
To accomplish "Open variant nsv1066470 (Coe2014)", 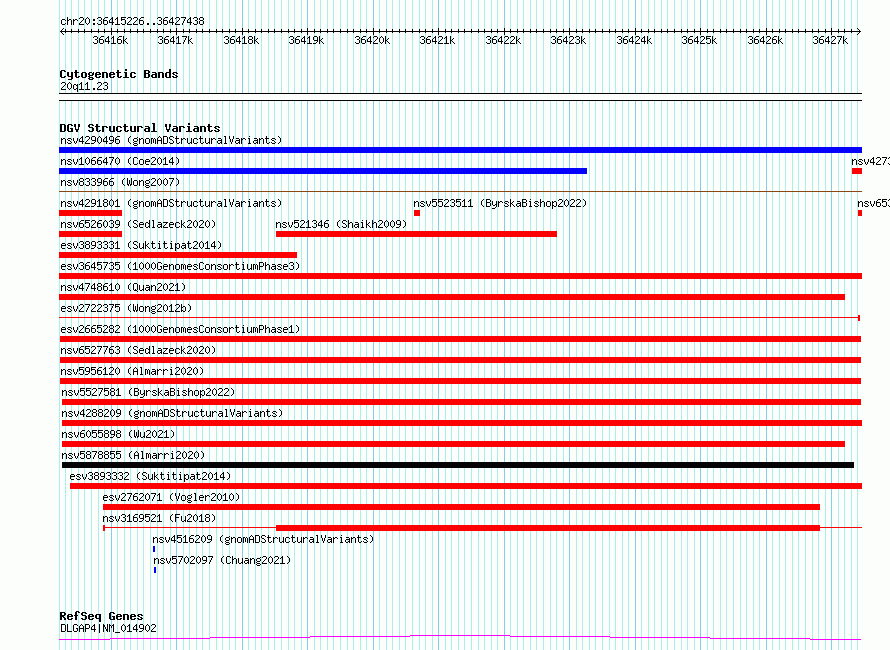I will (120, 161).
